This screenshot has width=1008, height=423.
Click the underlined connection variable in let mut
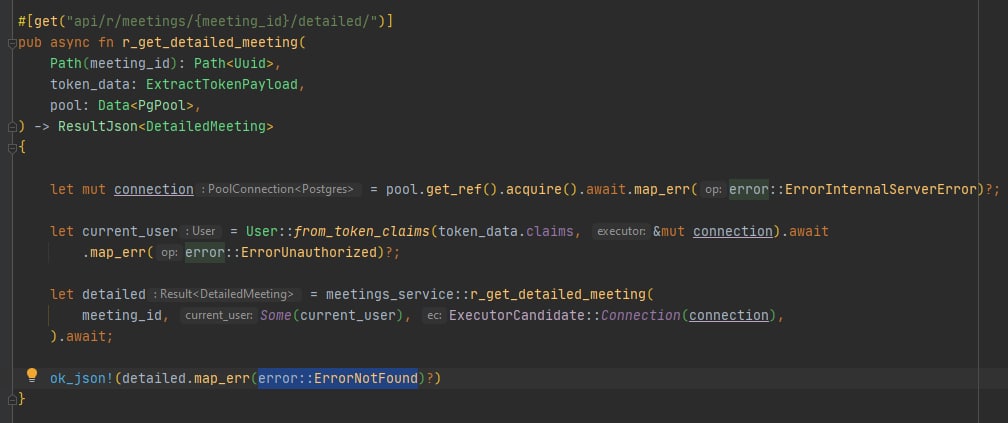[154, 190]
